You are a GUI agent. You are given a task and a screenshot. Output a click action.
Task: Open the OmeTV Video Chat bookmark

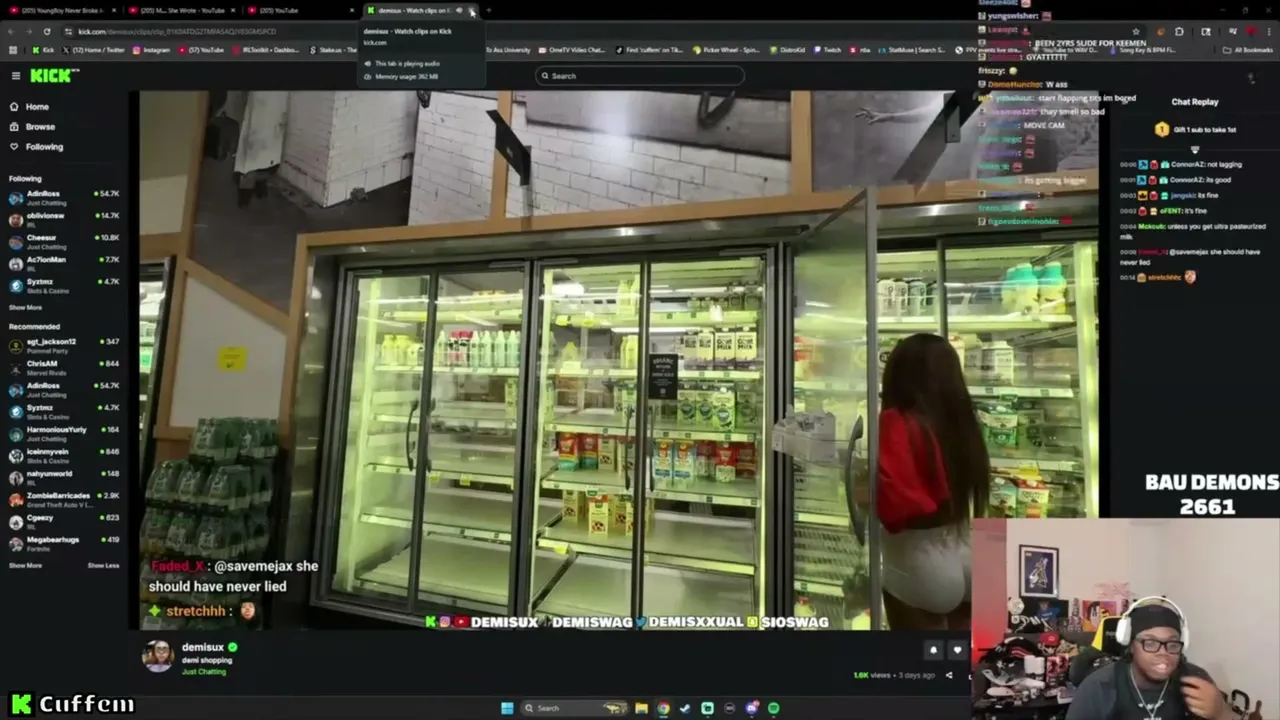(x=573, y=50)
